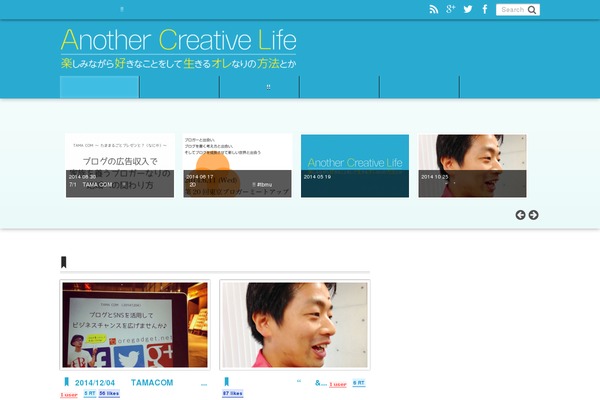Open carousel slide dated 2014 05 19

355,165
